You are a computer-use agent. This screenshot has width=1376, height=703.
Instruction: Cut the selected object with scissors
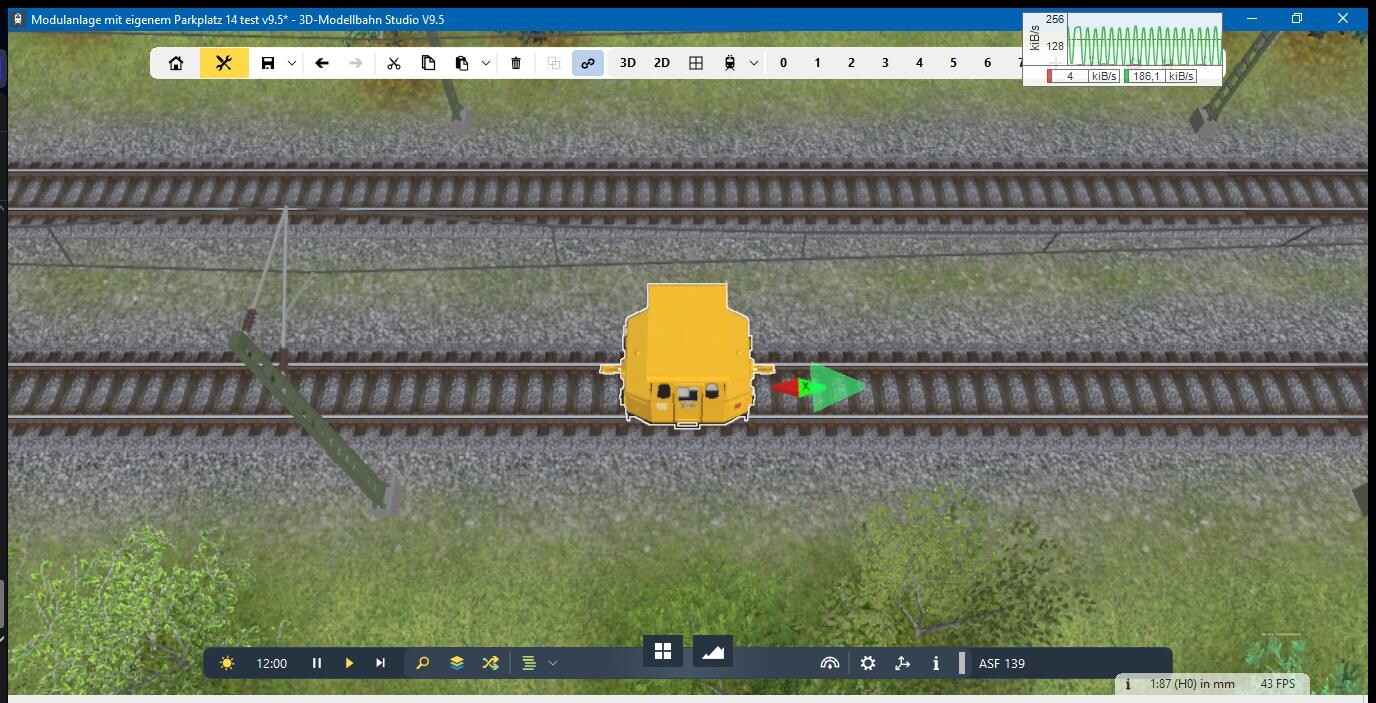[x=394, y=63]
